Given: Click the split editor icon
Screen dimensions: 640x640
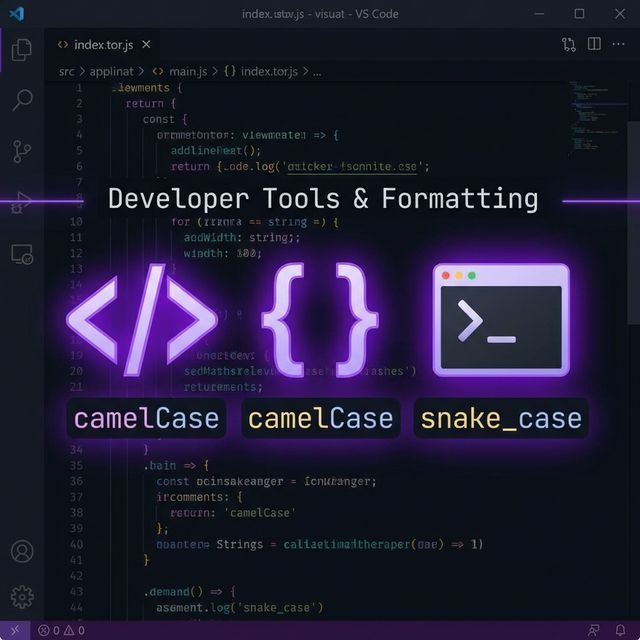Looking at the screenshot, I should (594, 44).
